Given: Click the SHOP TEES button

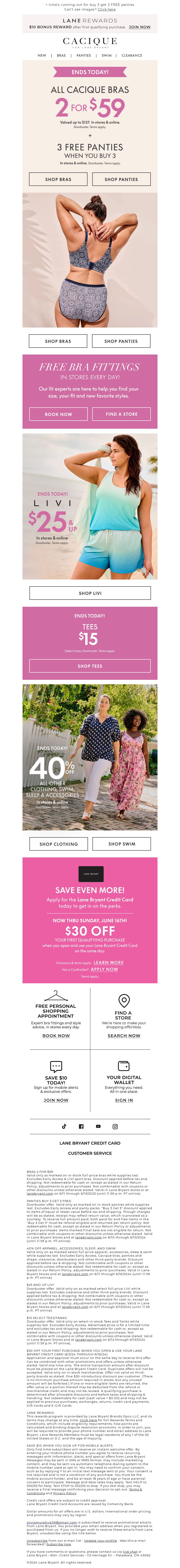Looking at the screenshot, I should [90, 666].
